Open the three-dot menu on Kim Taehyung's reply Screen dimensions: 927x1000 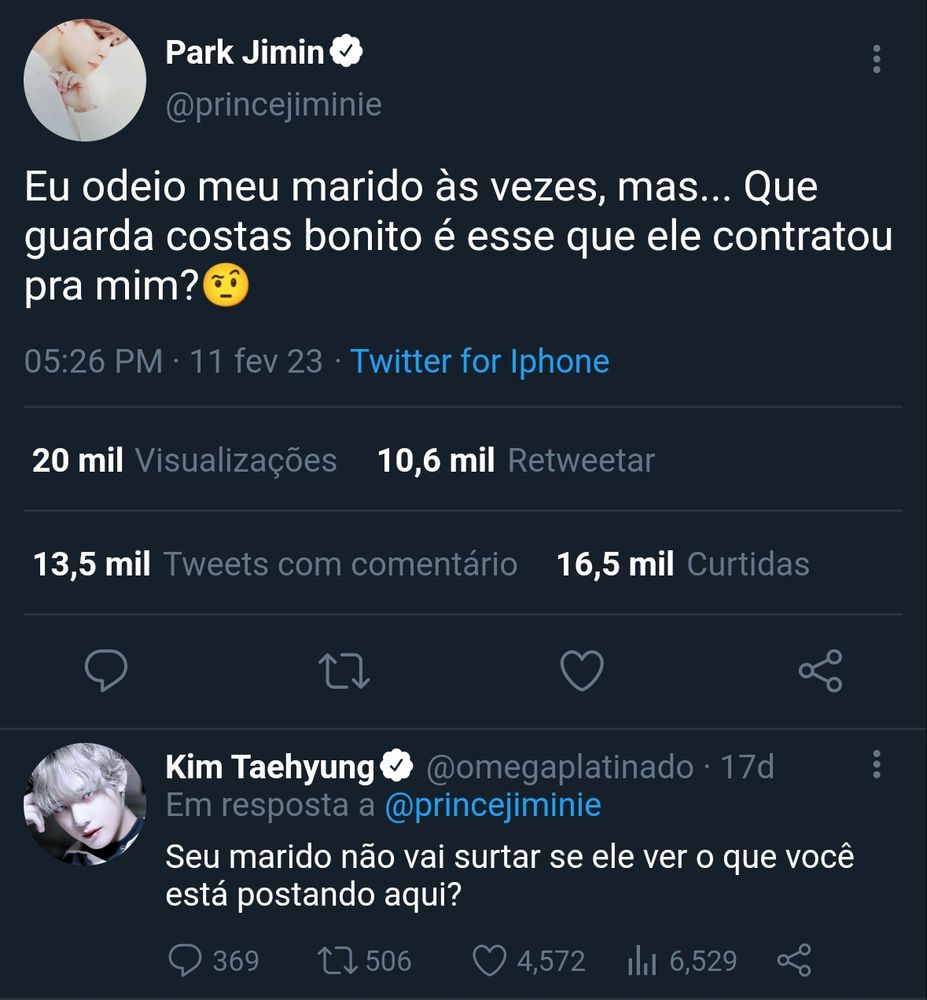(877, 764)
